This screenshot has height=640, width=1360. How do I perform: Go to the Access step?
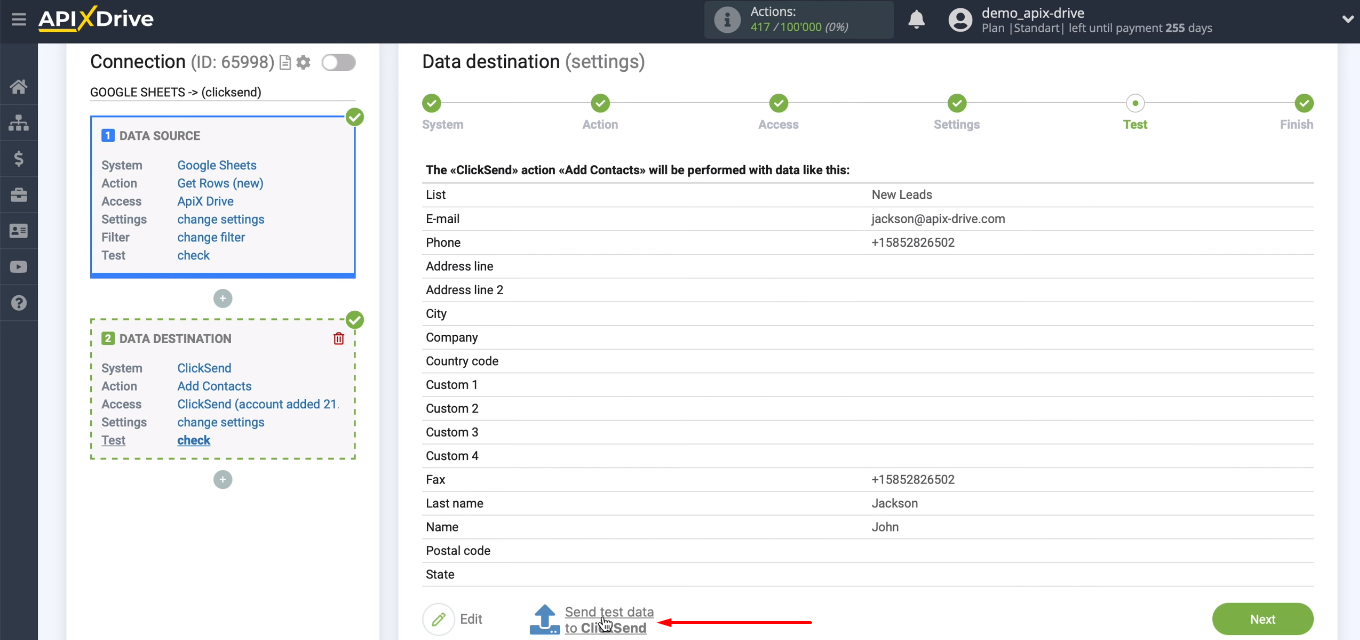[x=778, y=103]
